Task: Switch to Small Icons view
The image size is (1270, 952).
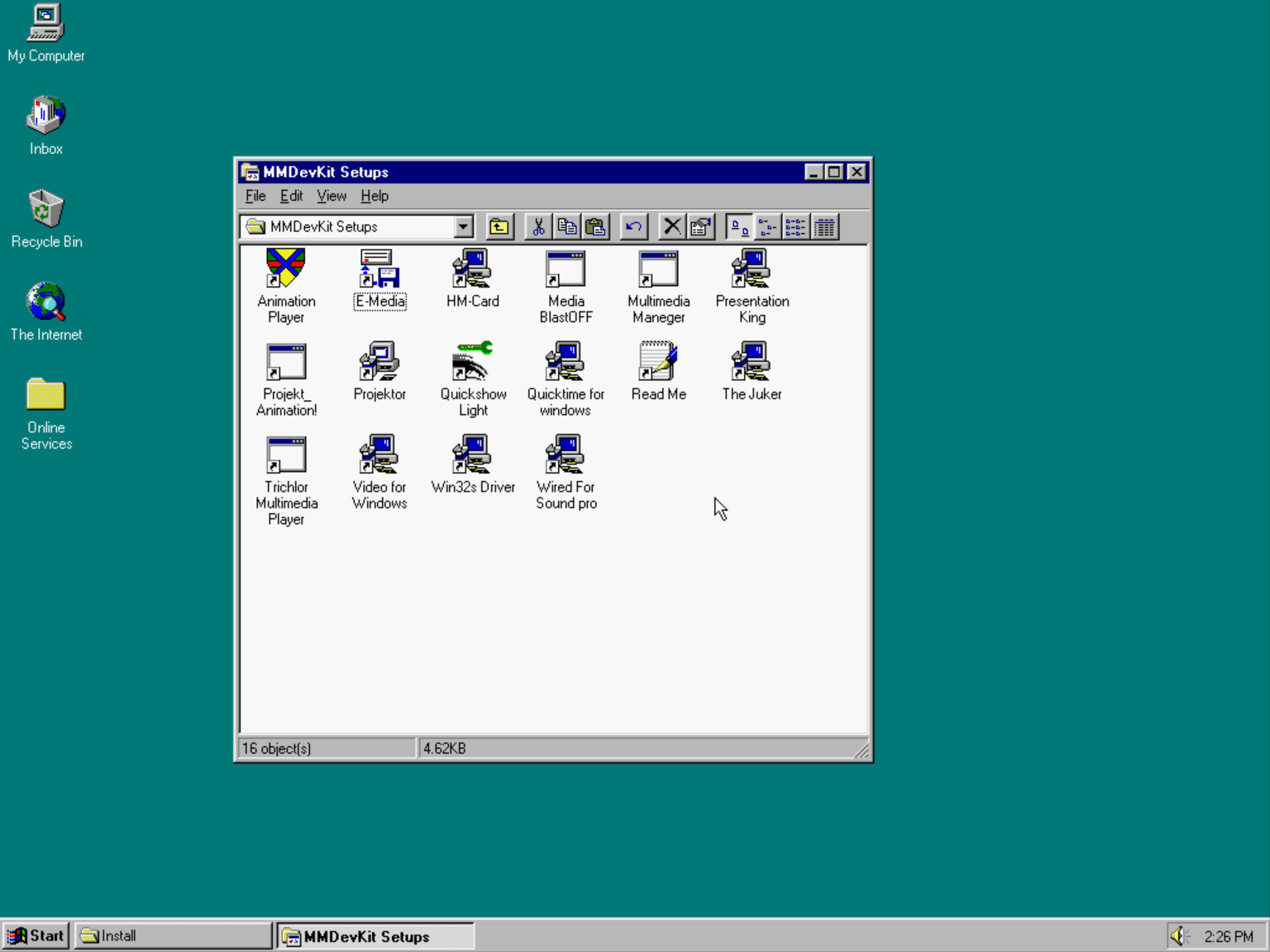Action: [768, 226]
